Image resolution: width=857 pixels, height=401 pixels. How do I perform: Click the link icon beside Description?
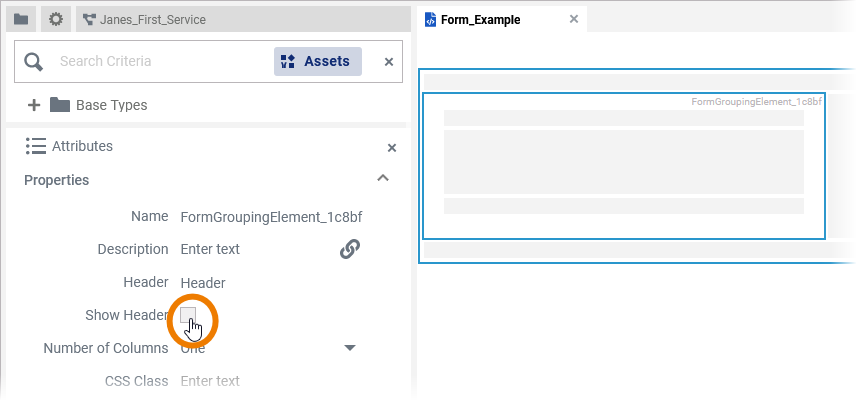(350, 249)
